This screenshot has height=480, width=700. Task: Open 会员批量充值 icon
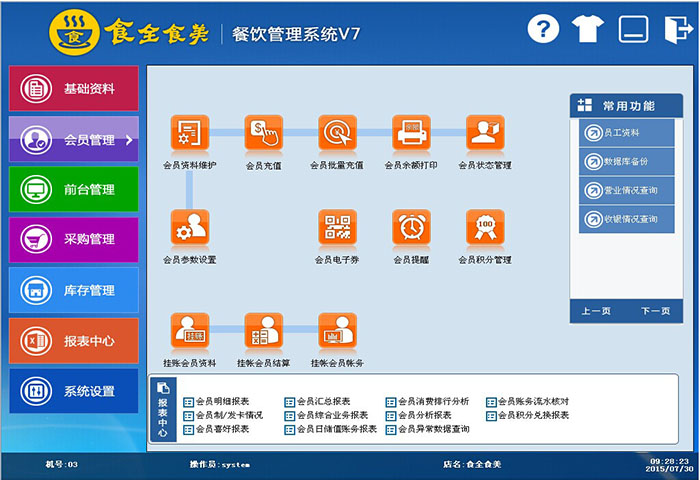click(337, 133)
